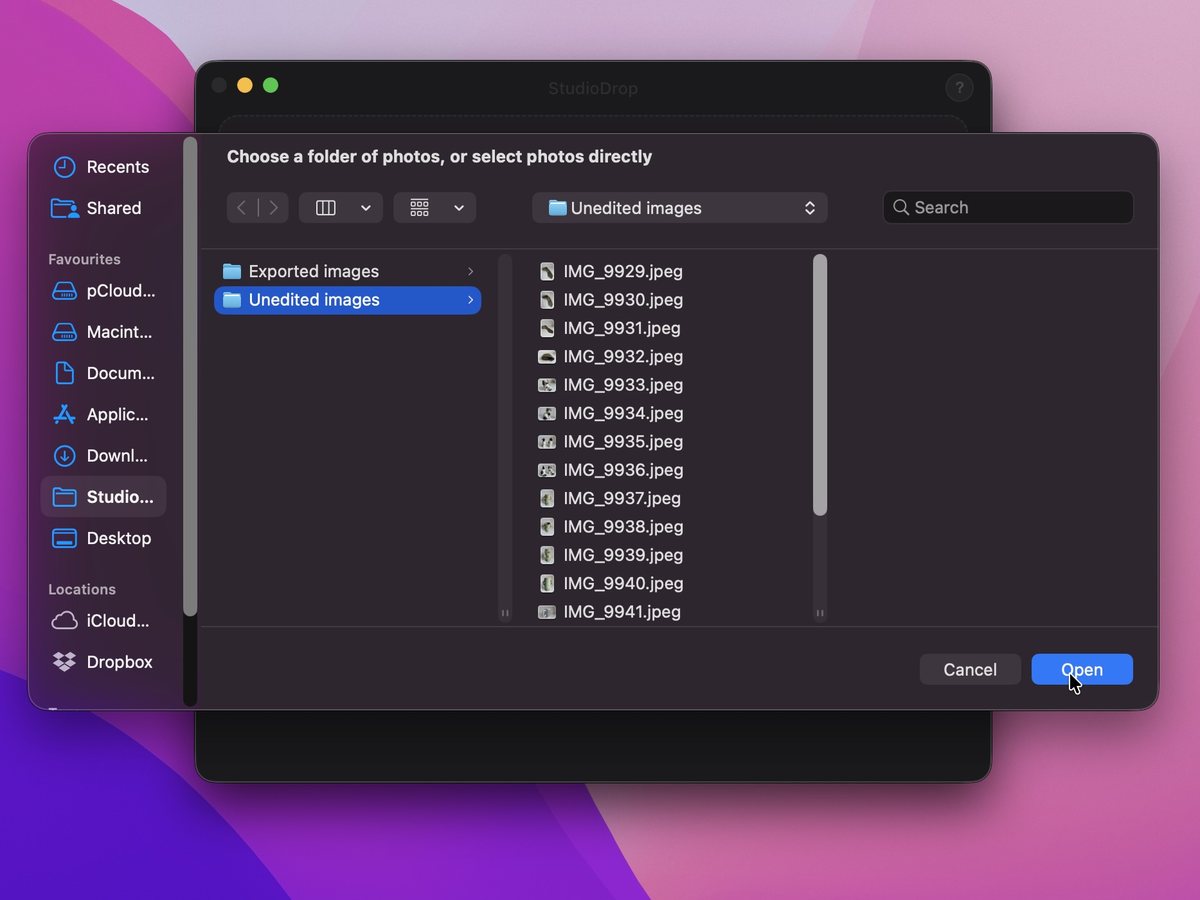This screenshot has height=900, width=1200.
Task: Click the sidebar scrollbar
Action: click(x=190, y=378)
